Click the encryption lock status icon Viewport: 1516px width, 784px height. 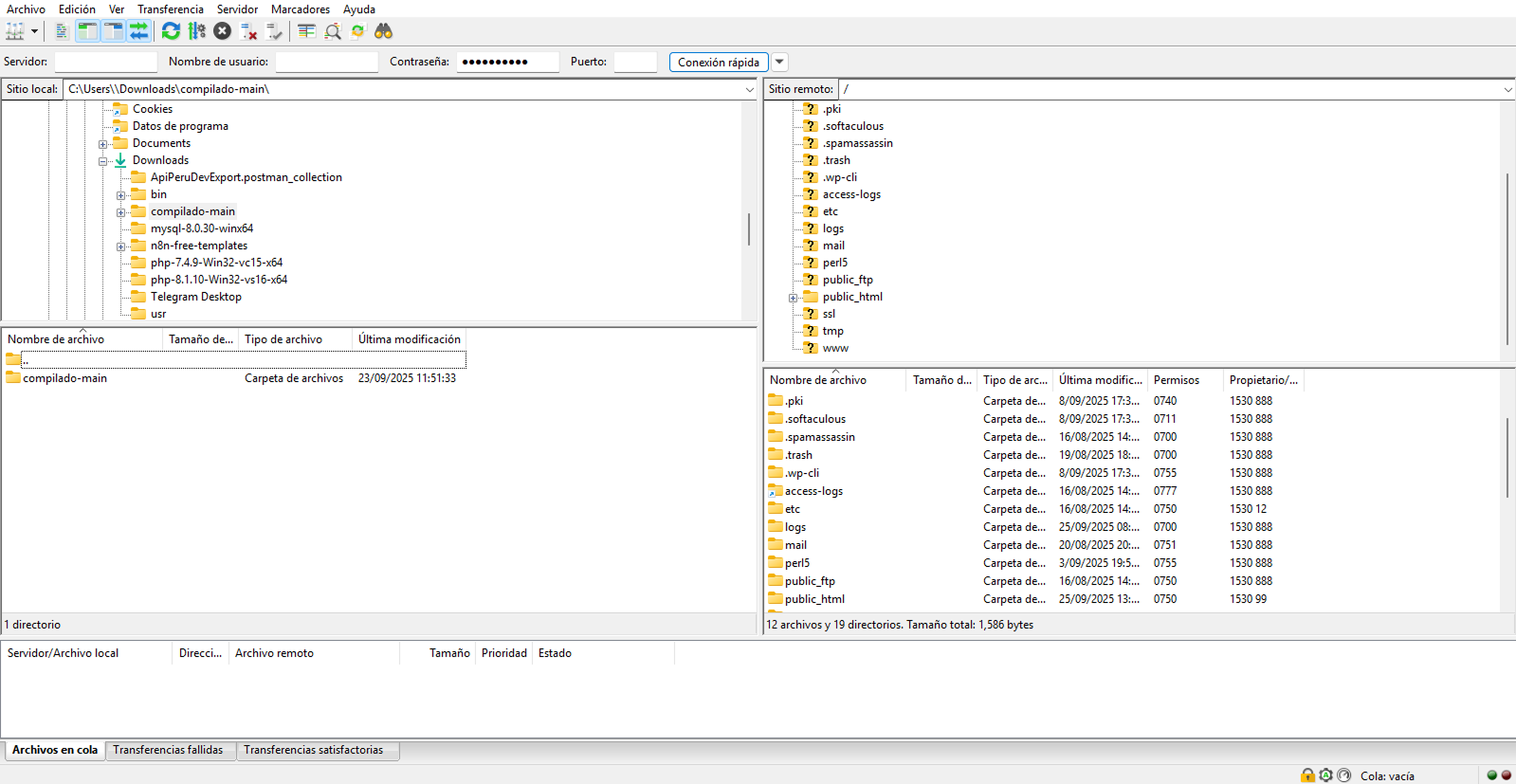[1308, 775]
